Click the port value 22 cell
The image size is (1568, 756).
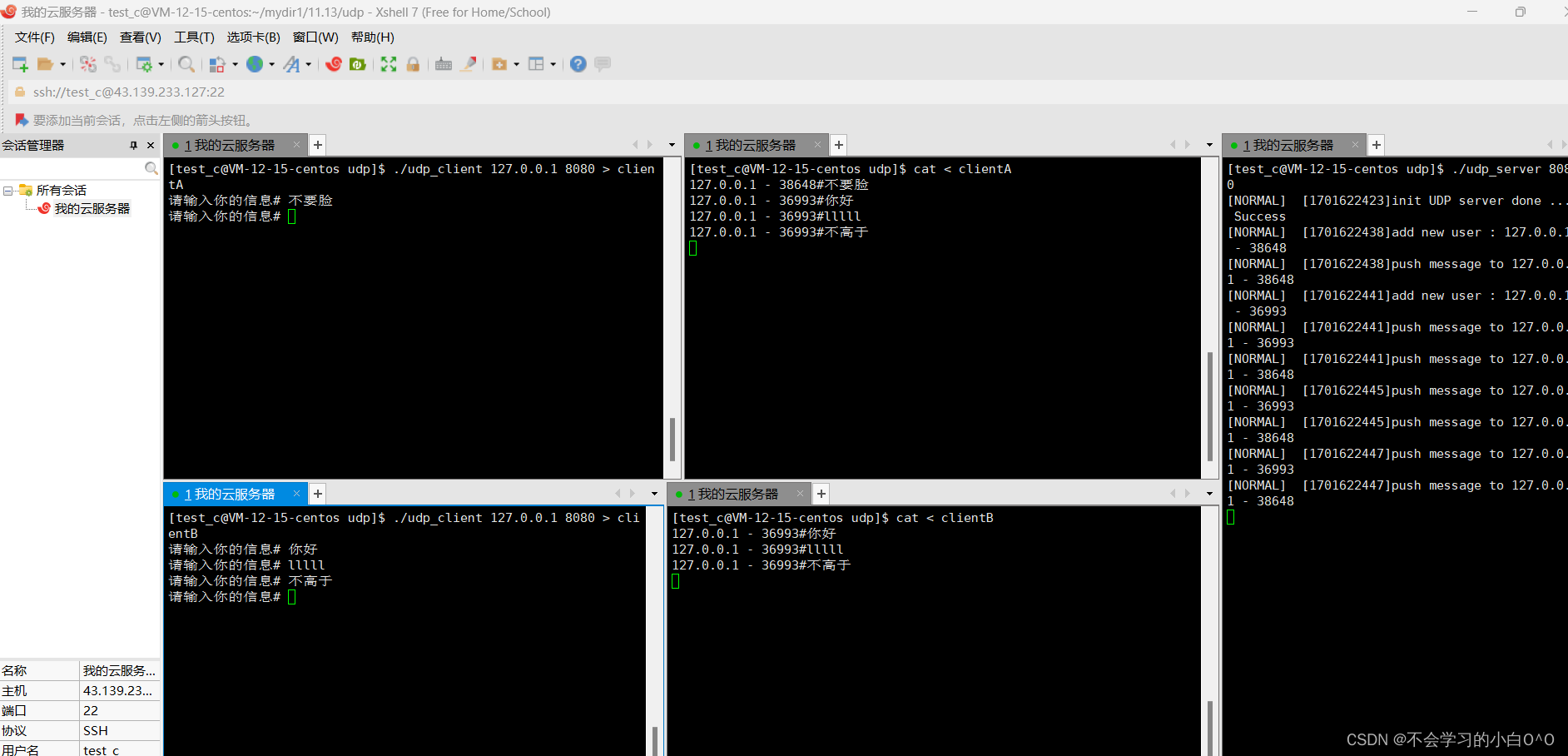119,710
